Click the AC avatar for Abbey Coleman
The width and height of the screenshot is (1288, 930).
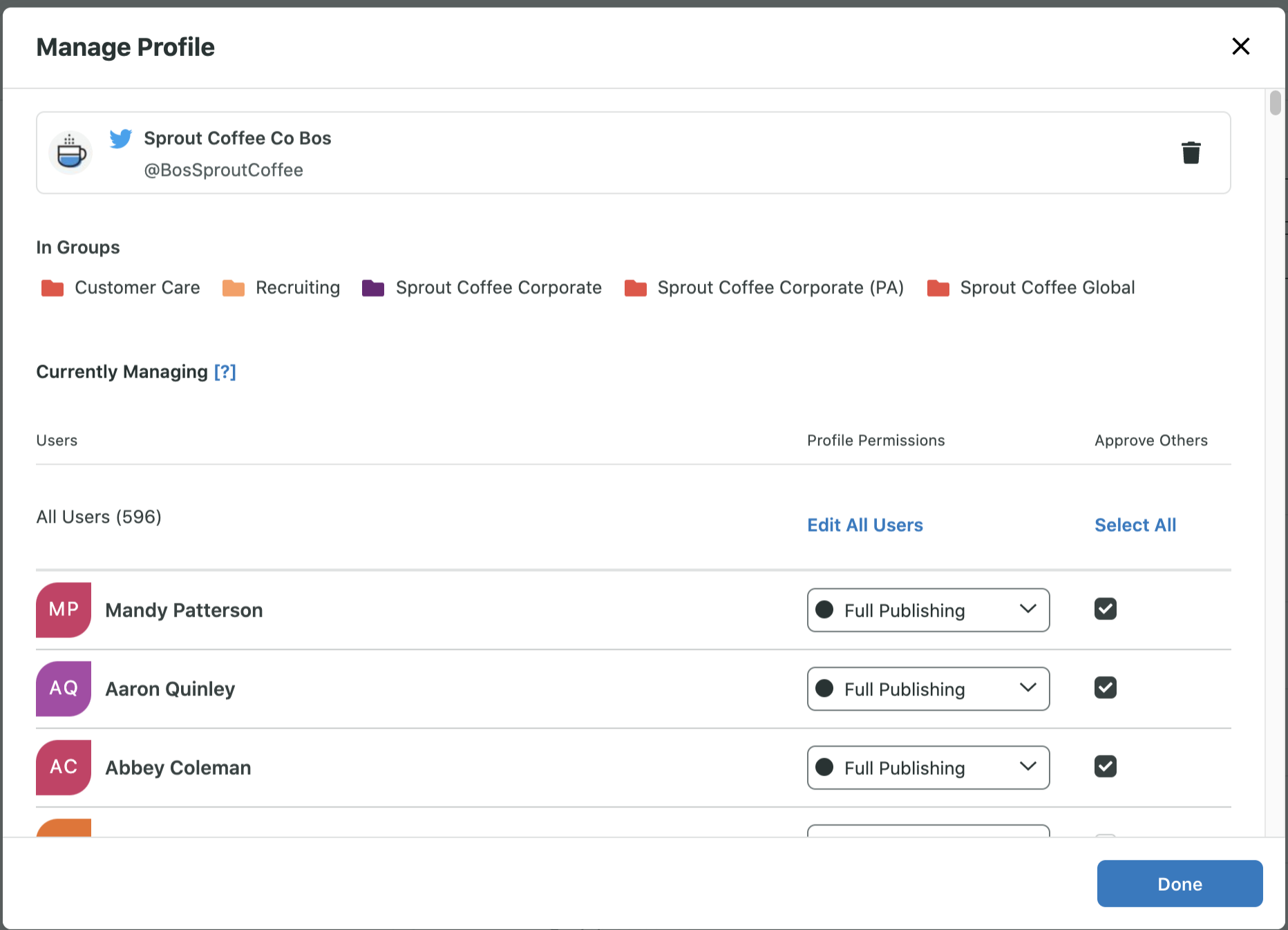(64, 767)
